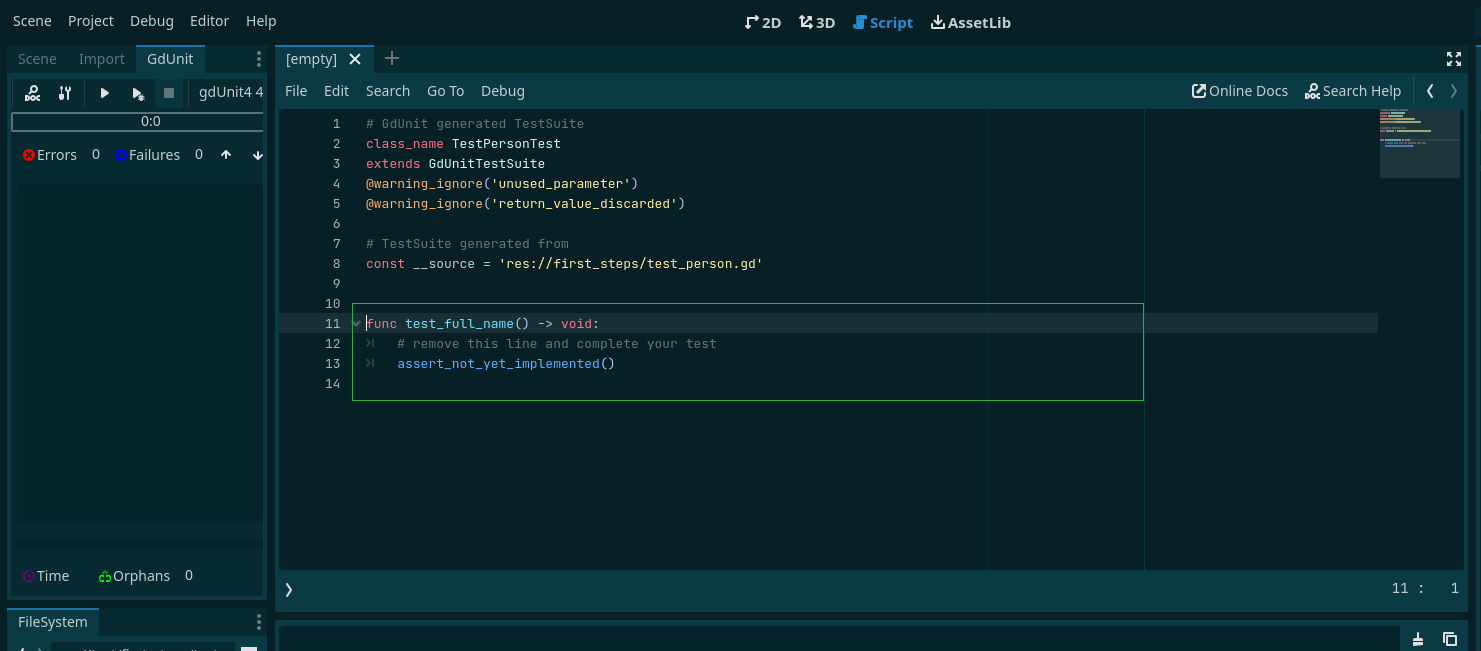Switch to the Script workspace
This screenshot has width=1481, height=651.
883,22
